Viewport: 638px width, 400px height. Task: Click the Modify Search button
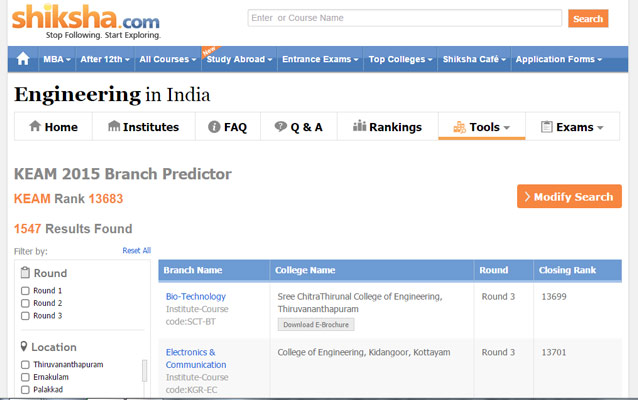pyautogui.click(x=568, y=197)
